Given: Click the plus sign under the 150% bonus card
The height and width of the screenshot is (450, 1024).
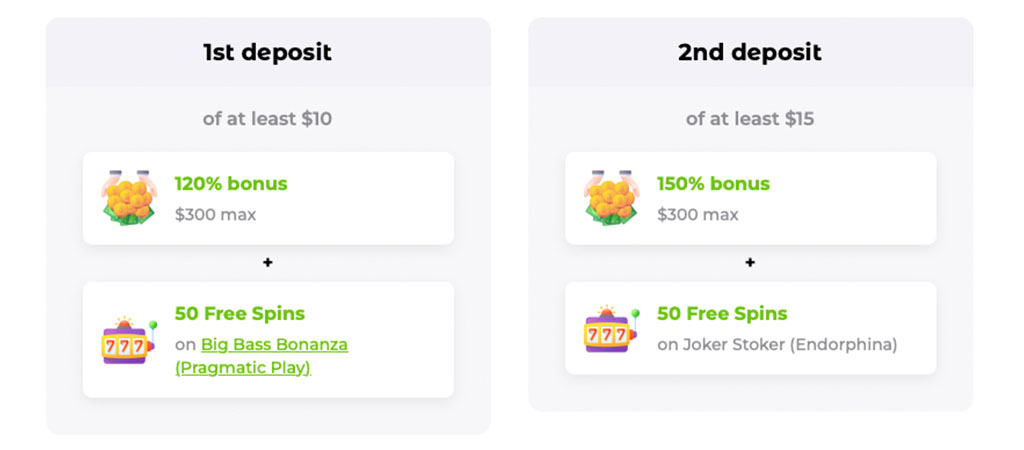Looking at the screenshot, I should [x=750, y=263].
